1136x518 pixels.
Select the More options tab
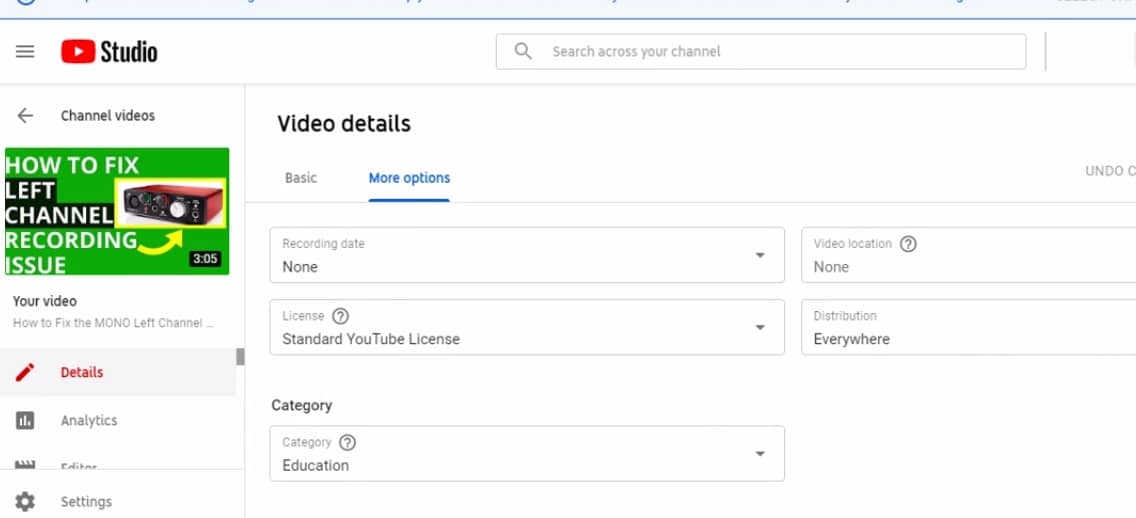pyautogui.click(x=409, y=178)
